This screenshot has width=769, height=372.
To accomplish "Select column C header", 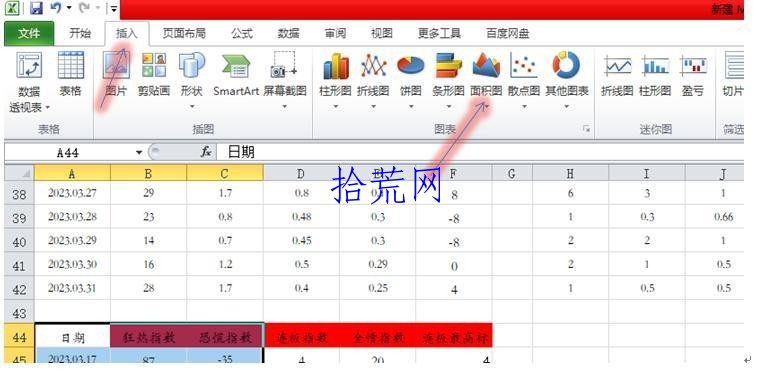I will (x=225, y=173).
